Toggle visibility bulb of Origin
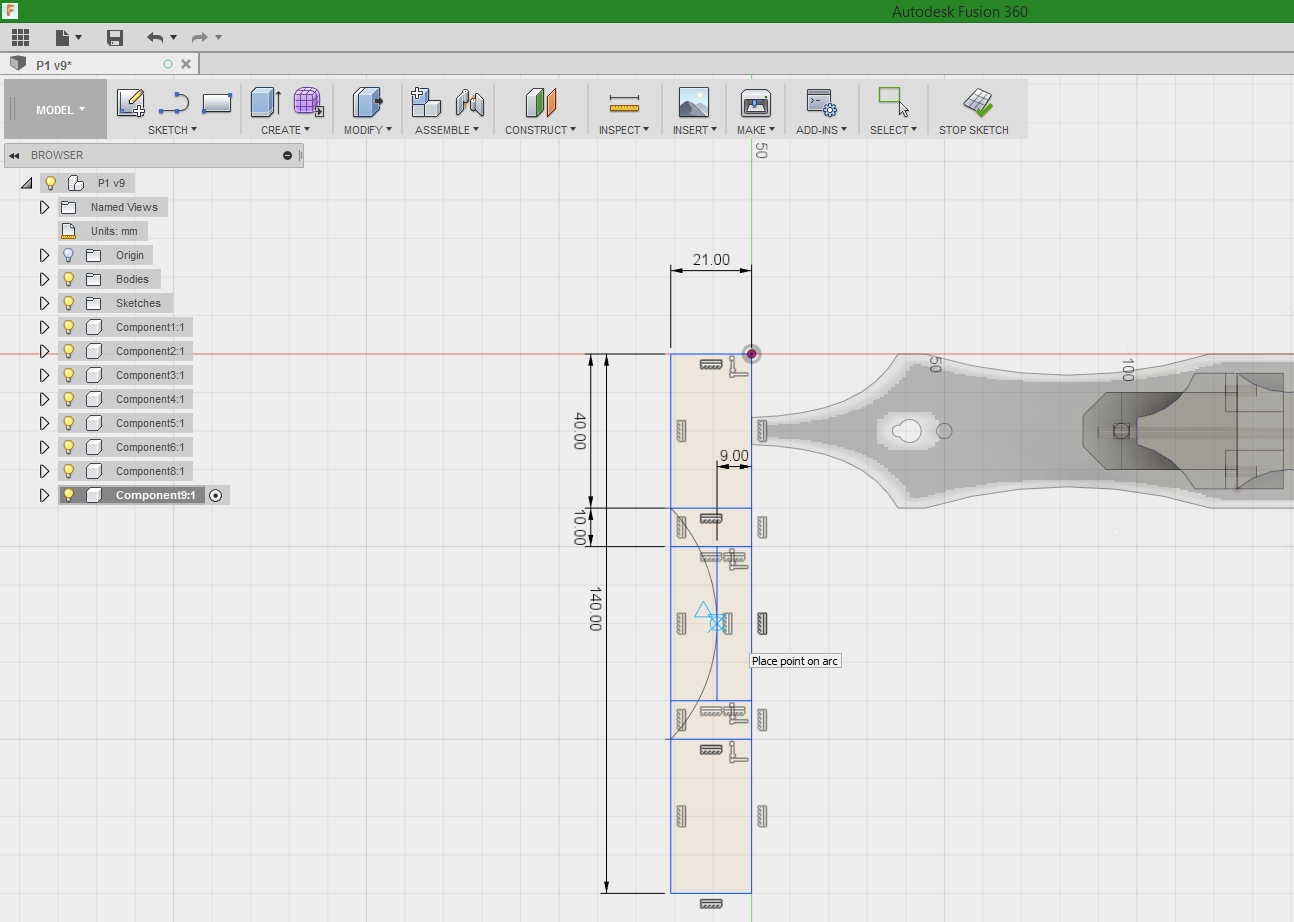This screenshot has height=922, width=1294. (68, 255)
